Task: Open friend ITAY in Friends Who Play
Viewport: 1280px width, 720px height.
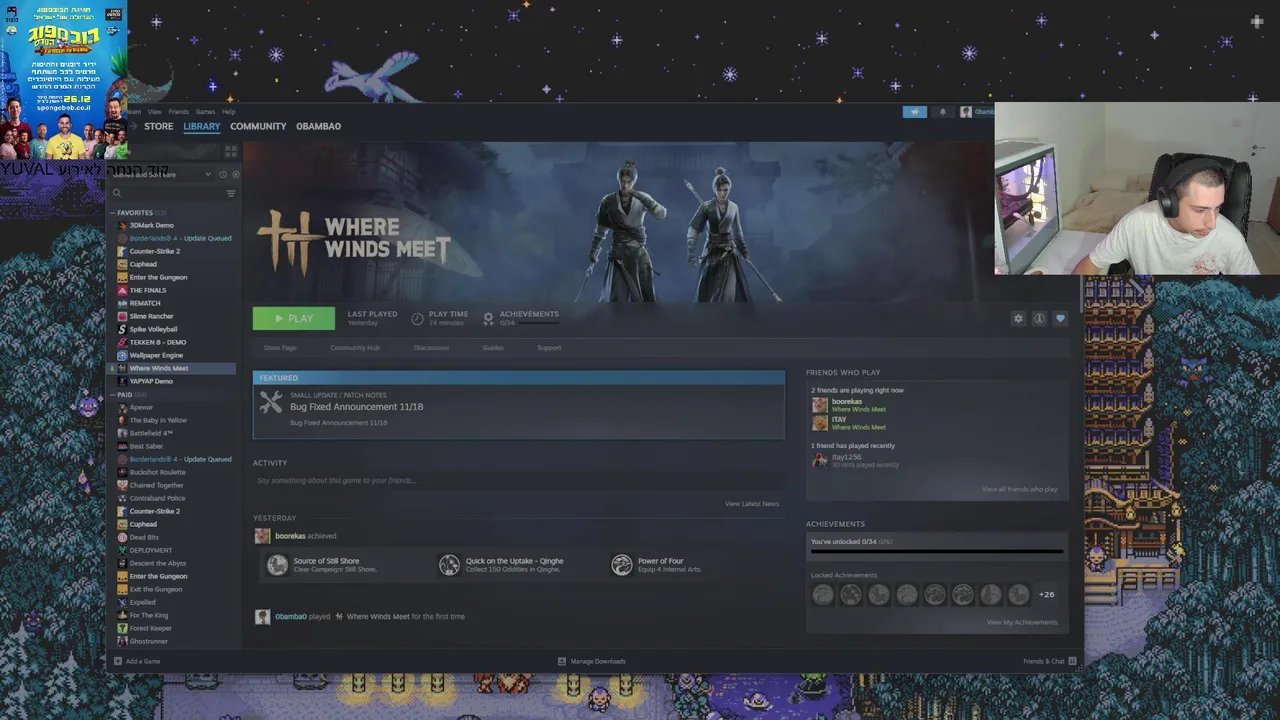Action: [847, 422]
